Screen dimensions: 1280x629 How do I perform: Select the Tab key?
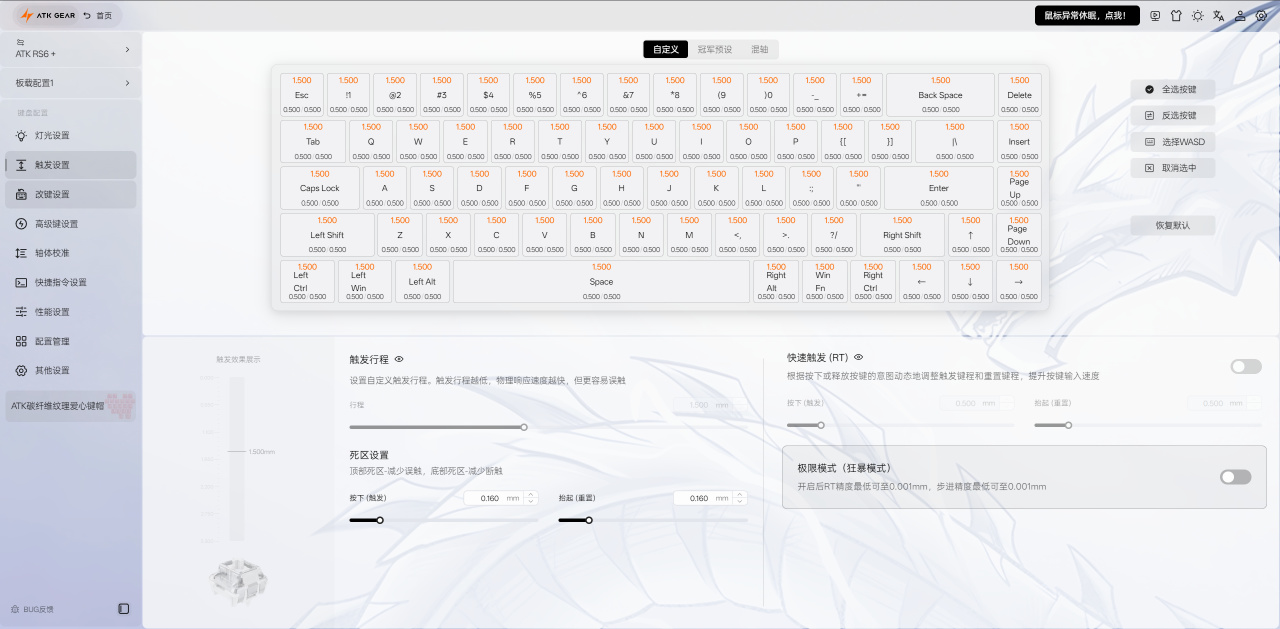[x=313, y=142]
